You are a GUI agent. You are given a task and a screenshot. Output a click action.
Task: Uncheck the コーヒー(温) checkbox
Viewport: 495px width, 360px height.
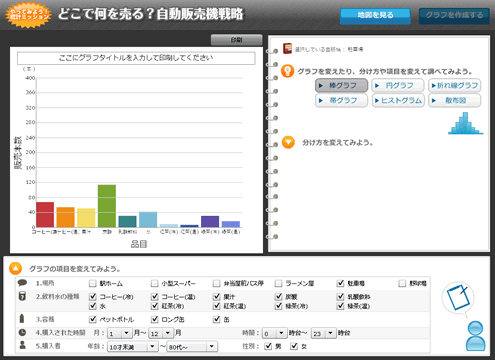[154, 296]
